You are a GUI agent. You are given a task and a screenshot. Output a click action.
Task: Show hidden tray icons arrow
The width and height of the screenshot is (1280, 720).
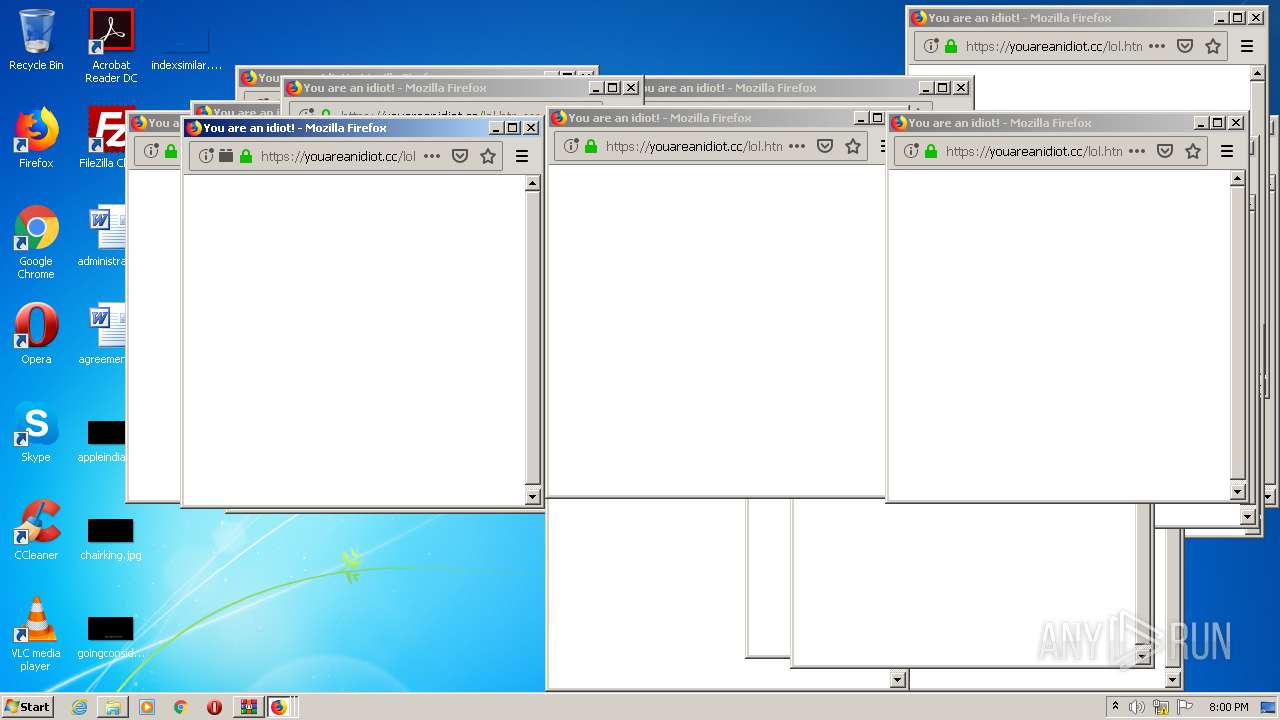click(x=1115, y=707)
